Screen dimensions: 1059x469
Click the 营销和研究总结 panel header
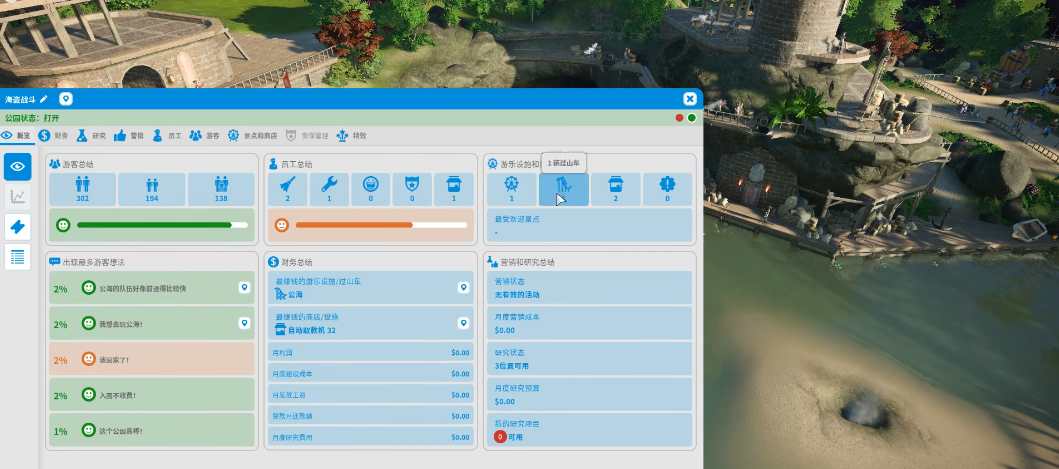coord(521,262)
